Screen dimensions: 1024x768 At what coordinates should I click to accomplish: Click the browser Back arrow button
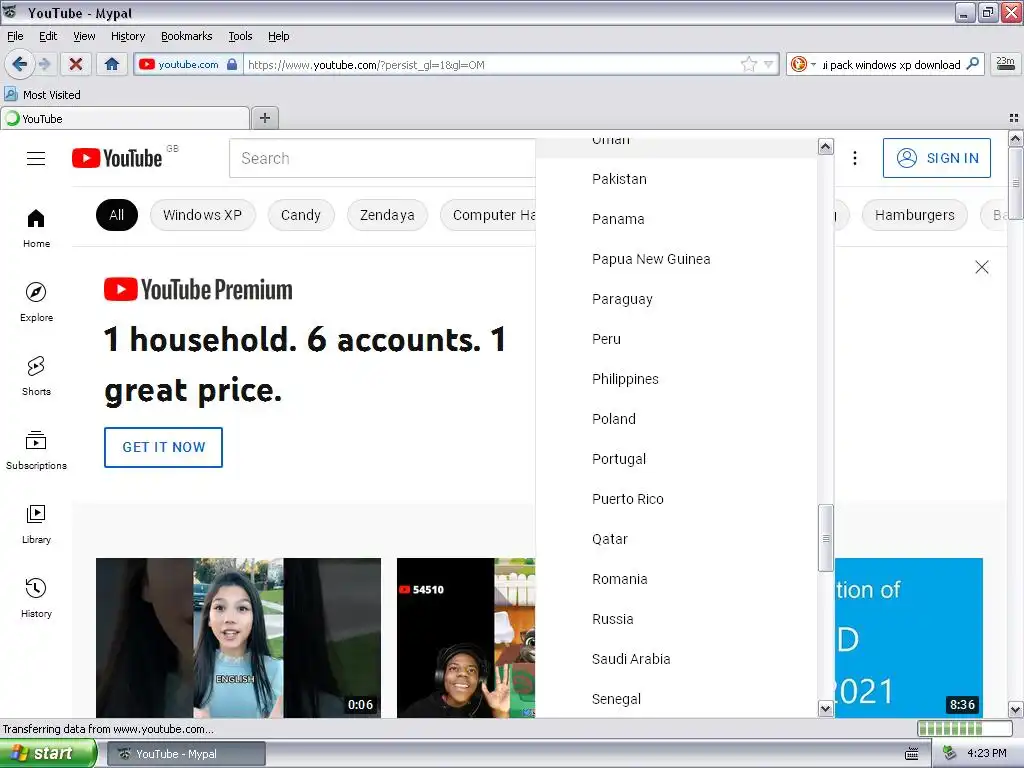[x=19, y=64]
